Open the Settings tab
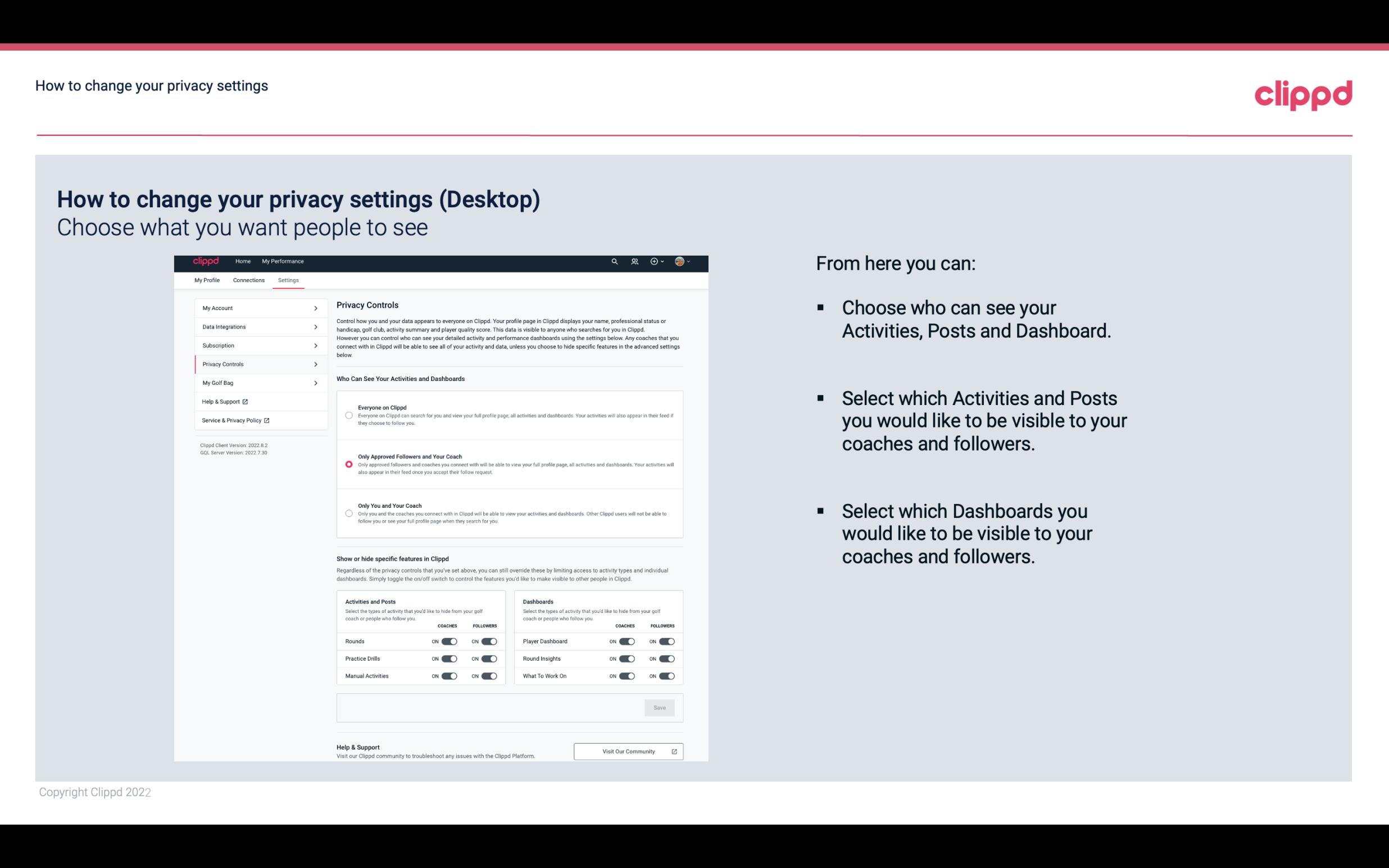This screenshot has height=868, width=1389. coord(288,279)
